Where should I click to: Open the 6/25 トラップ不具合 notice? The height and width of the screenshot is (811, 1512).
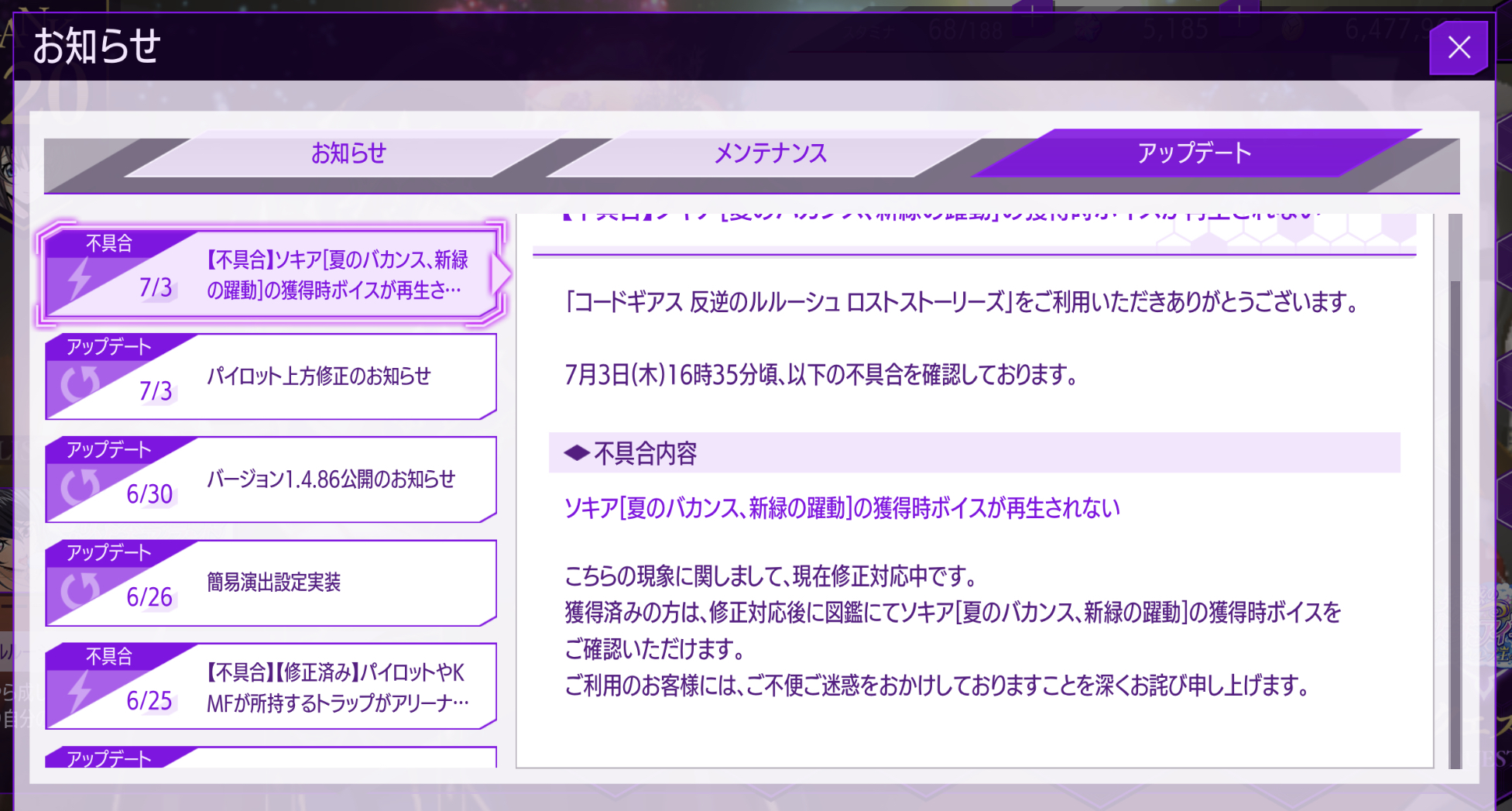tap(271, 686)
